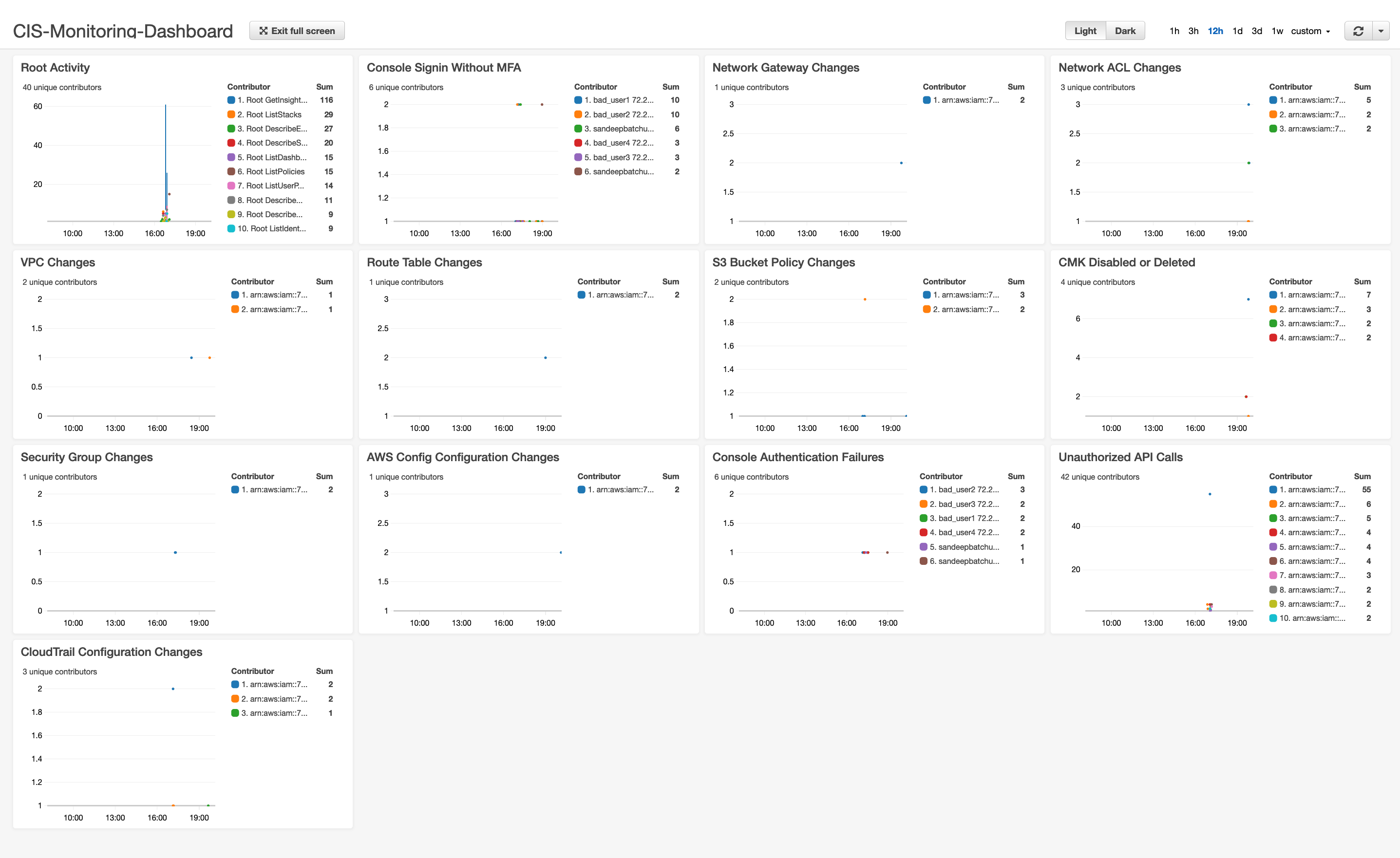This screenshot has height=858, width=1400.
Task: Click the exit full screen arrows icon
Action: point(263,31)
